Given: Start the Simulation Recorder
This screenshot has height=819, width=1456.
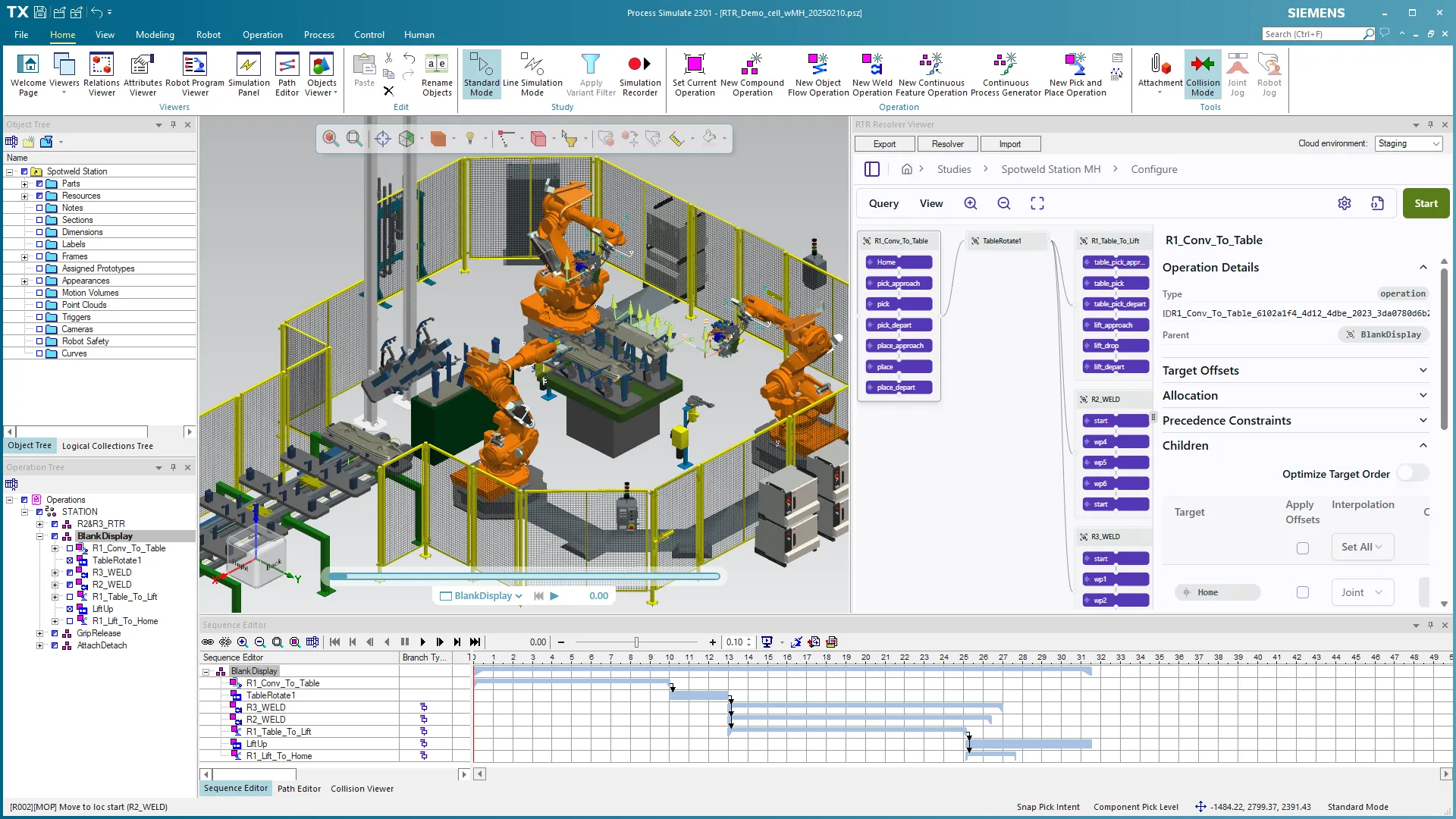Looking at the screenshot, I should (x=640, y=74).
